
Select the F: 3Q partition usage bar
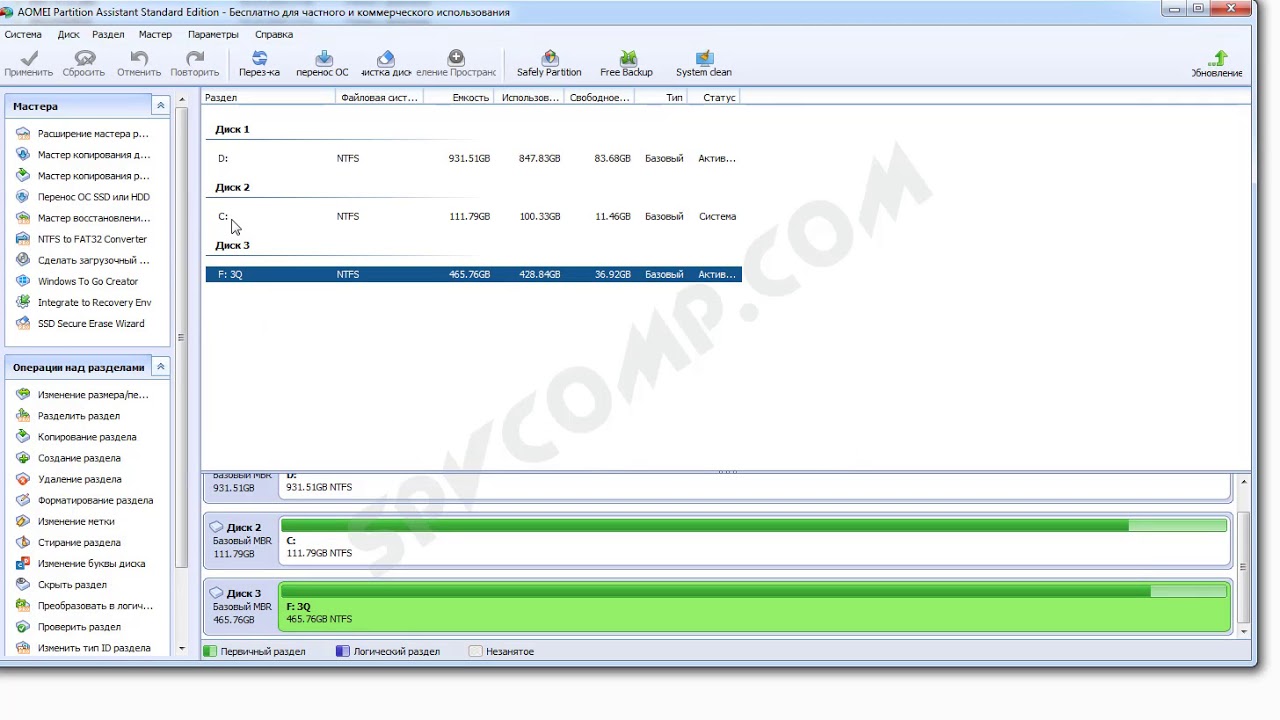click(754, 591)
